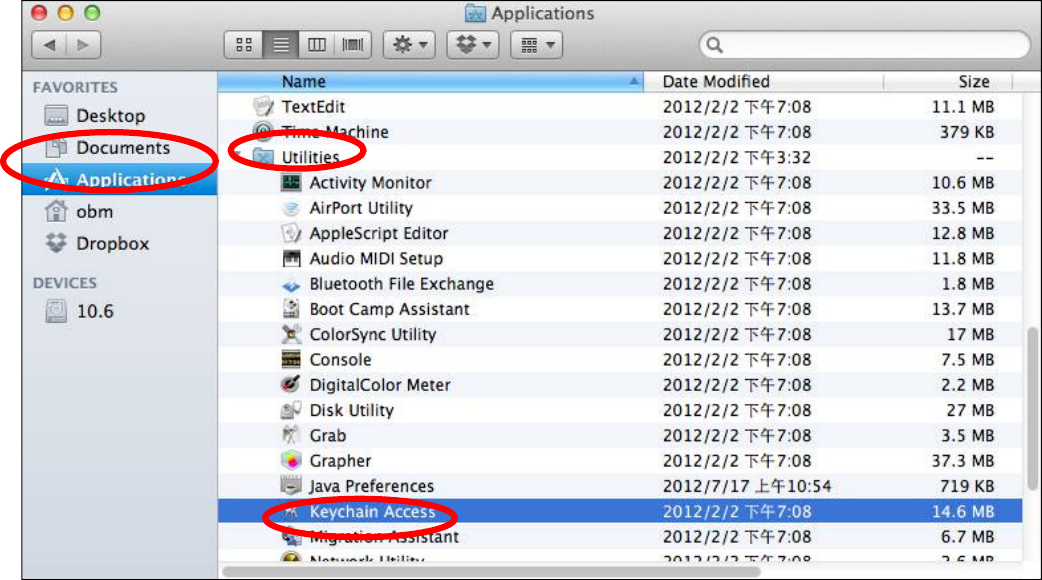Viewport: 1042px width, 580px height.
Task: Select the Activity Monitor icon
Action: 291,182
